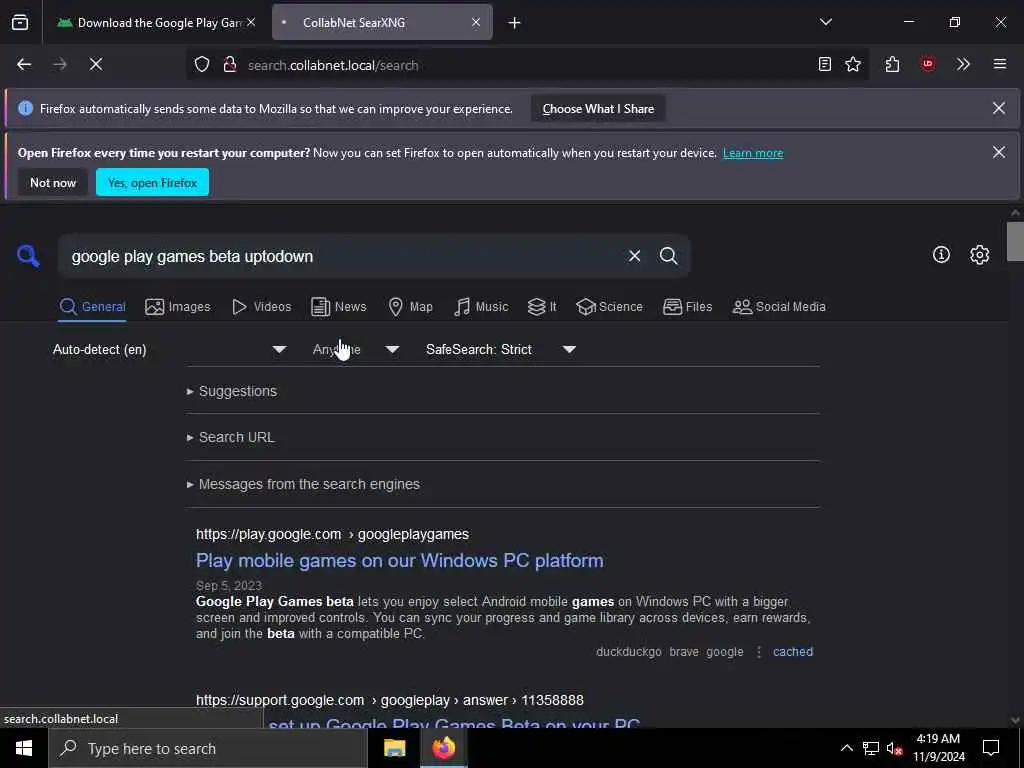Screen dimensions: 1024x768
Task: Click the muted volume tray icon
Action: point(894,748)
